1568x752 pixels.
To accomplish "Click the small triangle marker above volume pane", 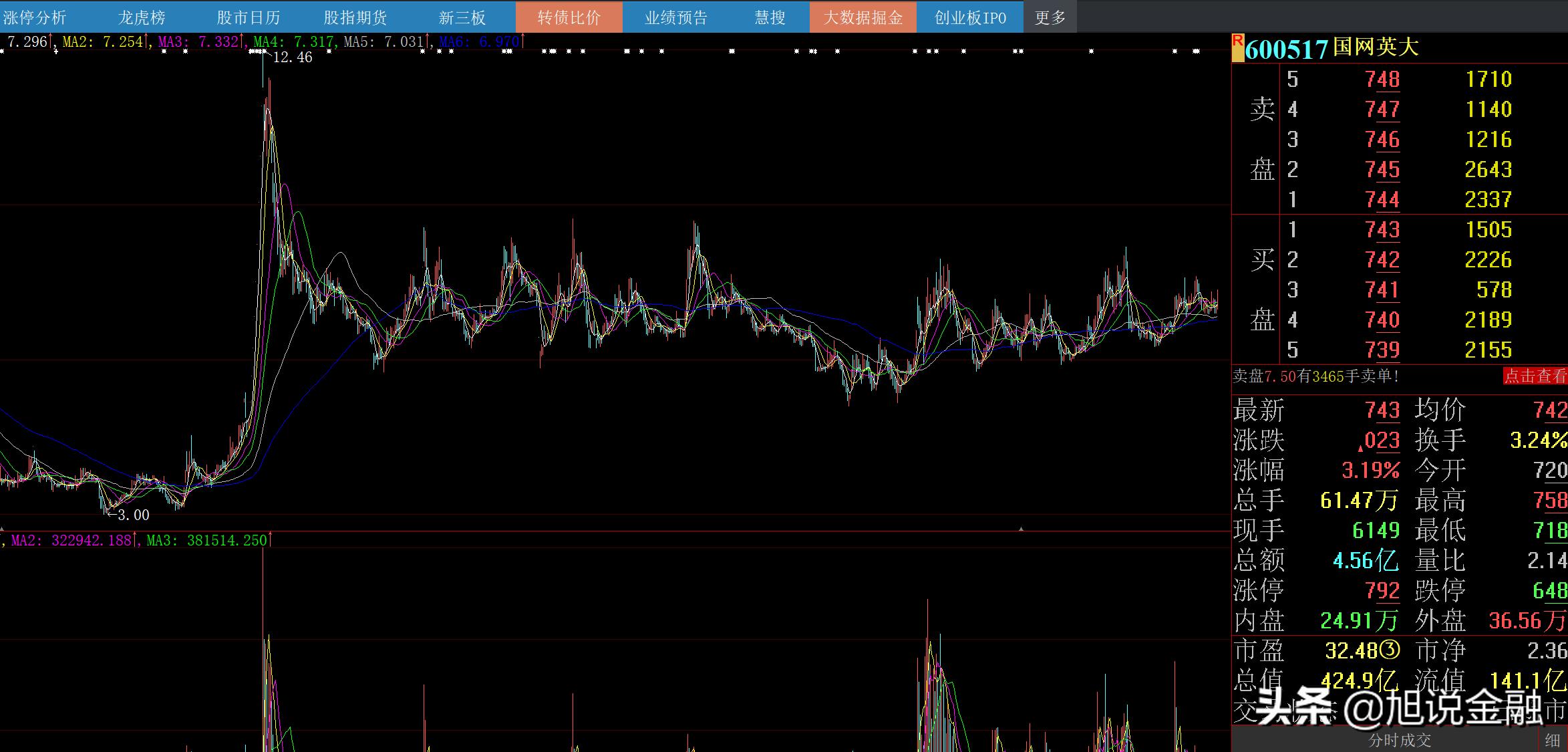I will [x=1021, y=529].
